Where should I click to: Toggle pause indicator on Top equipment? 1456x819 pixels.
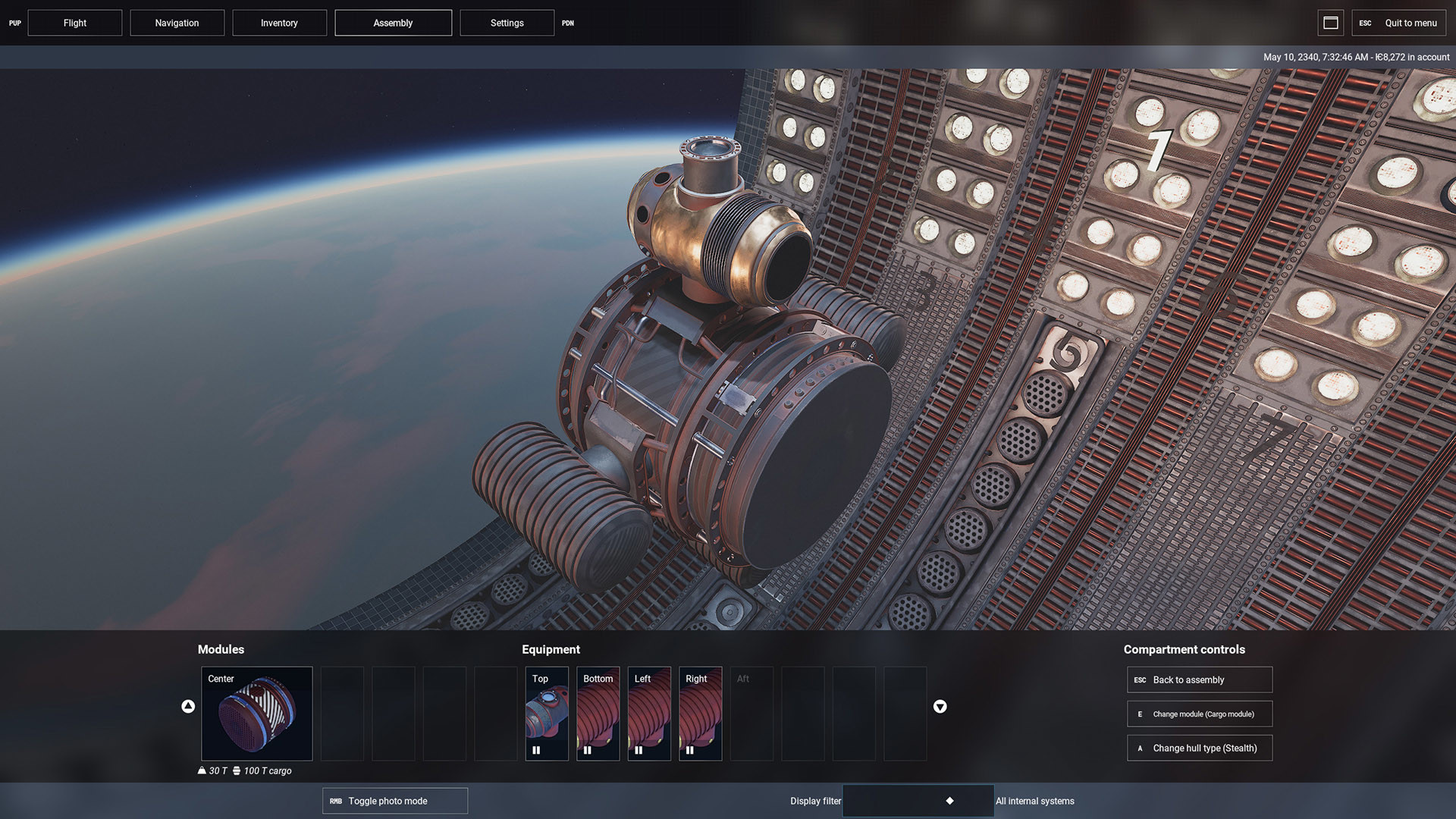pos(536,750)
